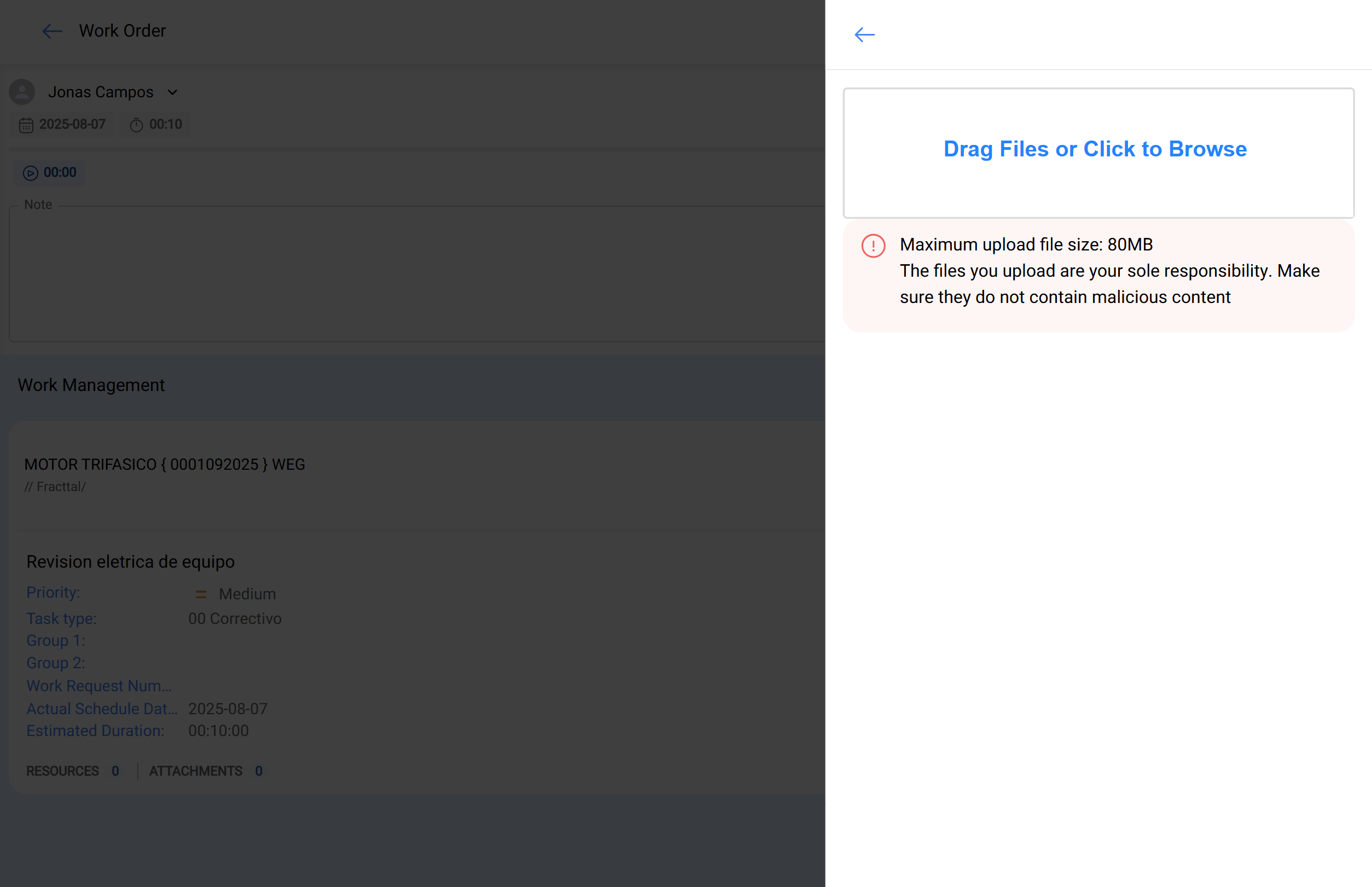Screen dimensions: 1372x887
Task: Open the Work Request Number field
Action: (x=98, y=685)
